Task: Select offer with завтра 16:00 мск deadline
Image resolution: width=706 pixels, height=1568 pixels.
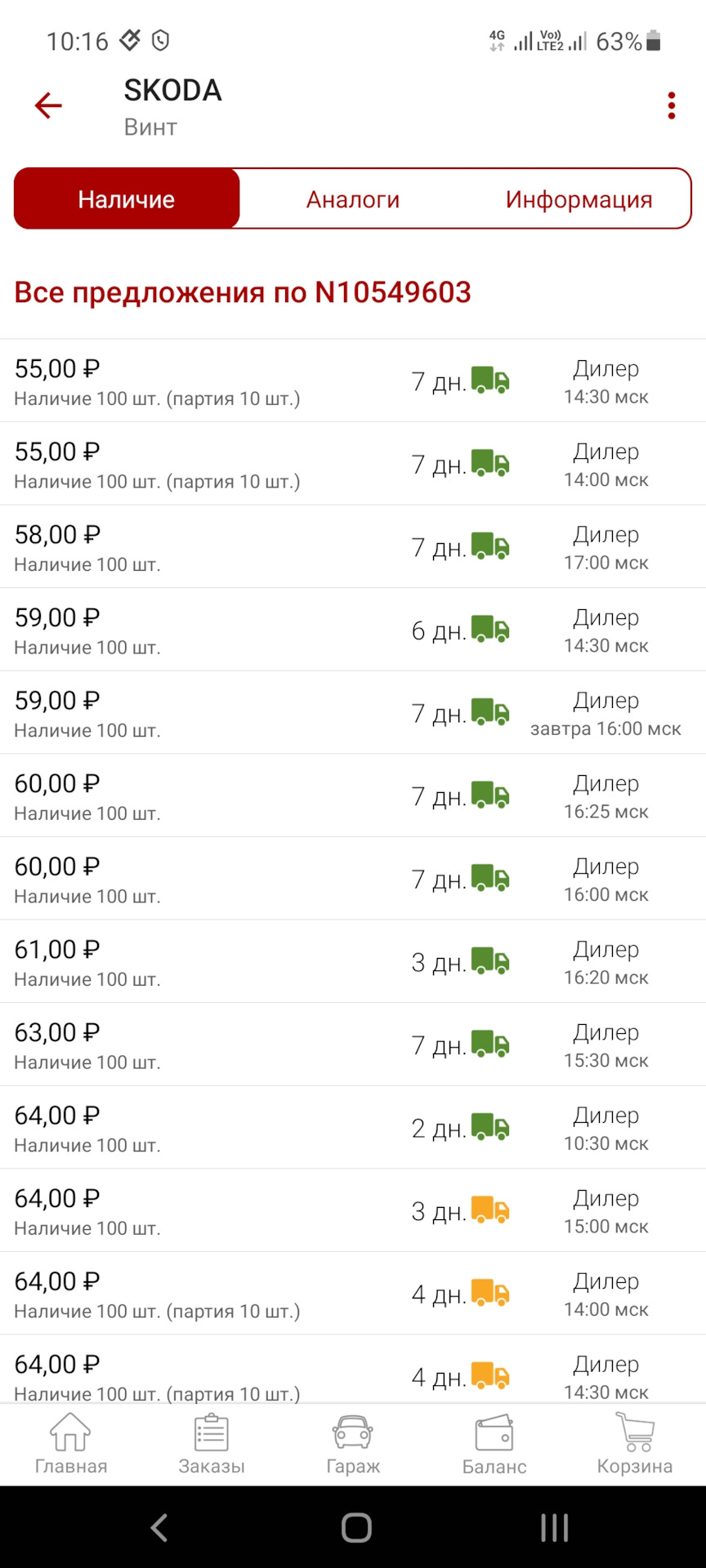Action: (245, 713)
